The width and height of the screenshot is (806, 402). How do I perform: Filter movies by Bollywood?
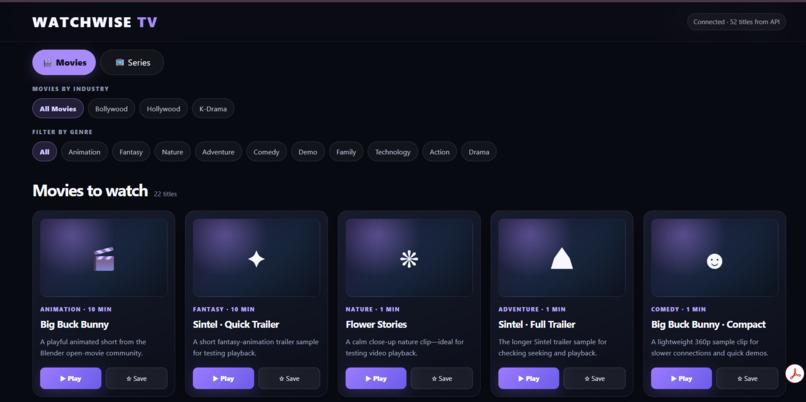(x=111, y=108)
